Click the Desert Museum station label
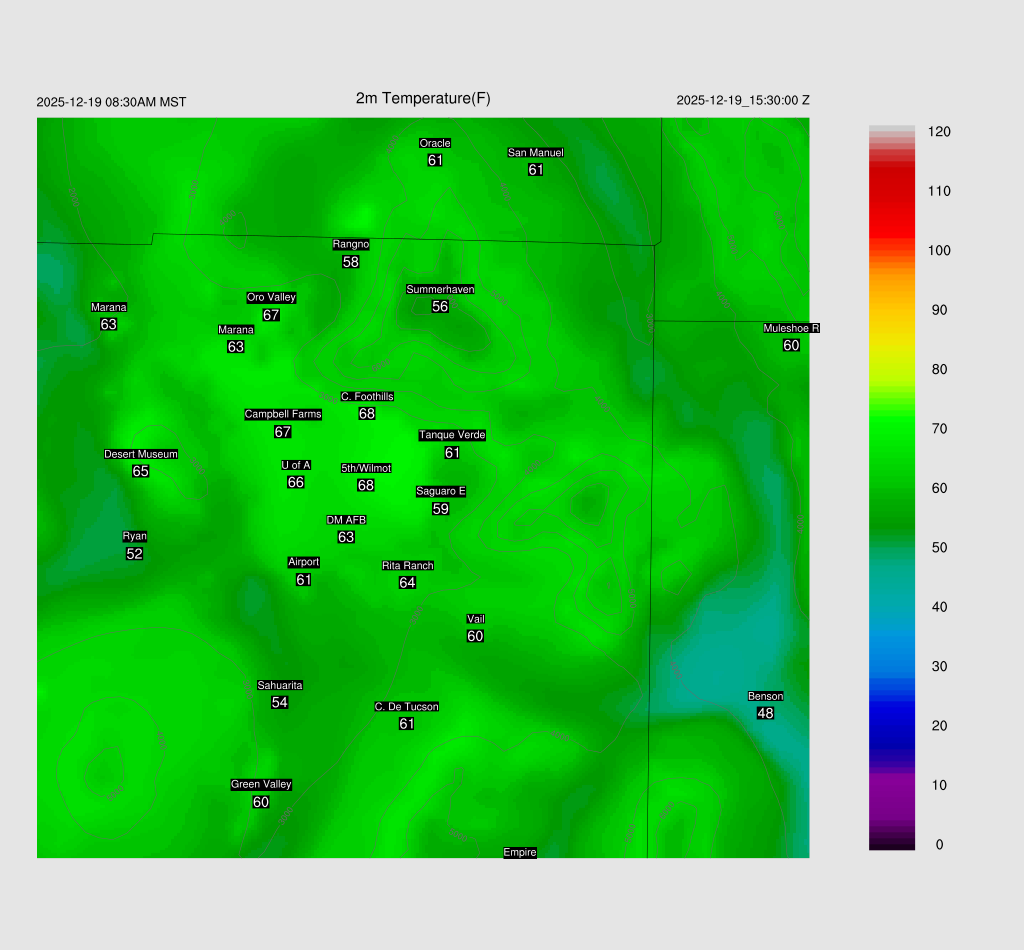Viewport: 1024px width, 950px height. [x=141, y=455]
